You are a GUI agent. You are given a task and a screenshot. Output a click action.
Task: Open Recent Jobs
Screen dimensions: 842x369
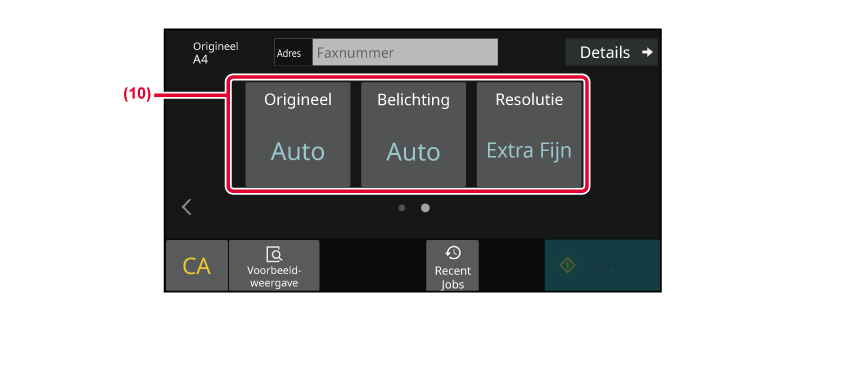click(453, 265)
